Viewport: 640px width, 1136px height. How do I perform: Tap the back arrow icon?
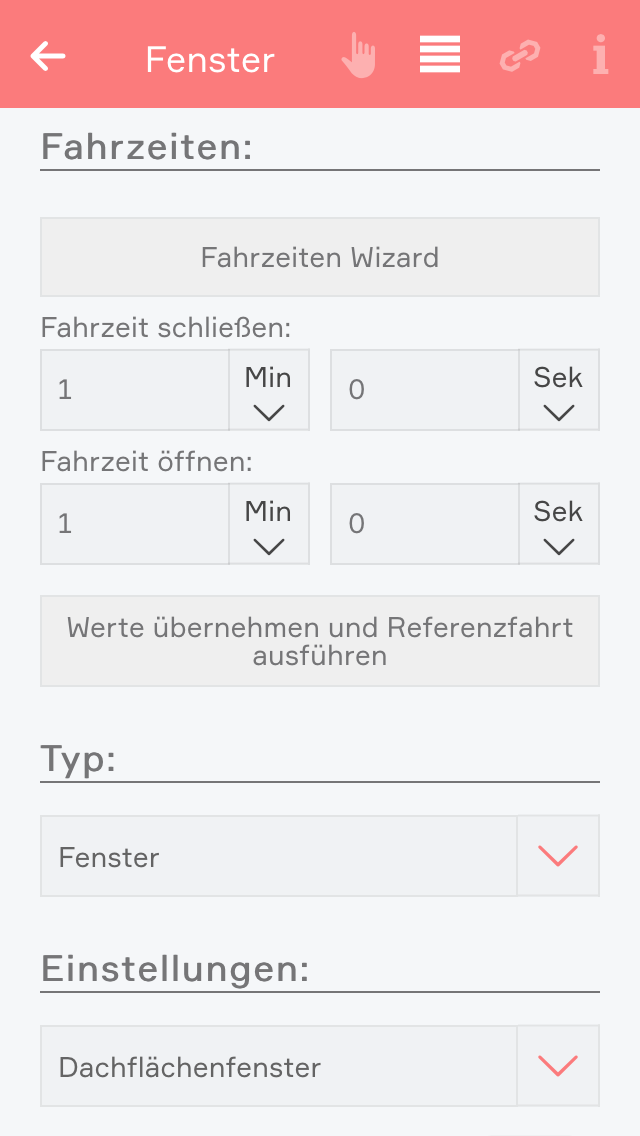pos(48,56)
